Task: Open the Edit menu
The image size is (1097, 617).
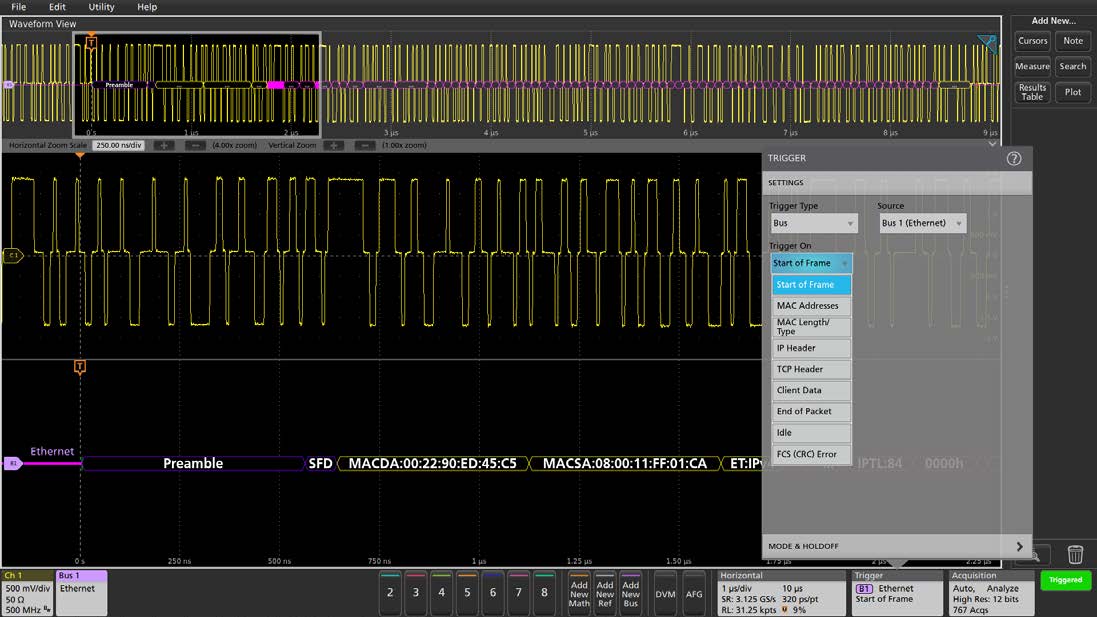Action: 57,7
